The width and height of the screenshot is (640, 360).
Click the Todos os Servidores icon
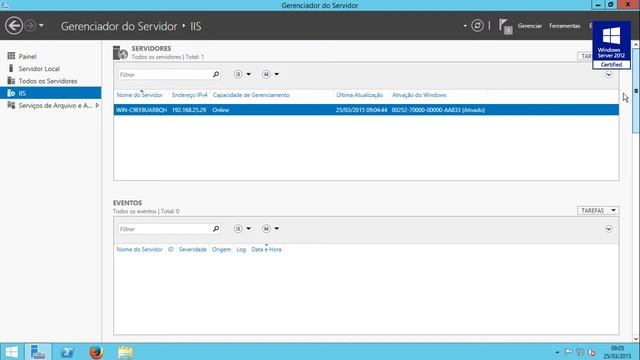pyautogui.click(x=11, y=80)
